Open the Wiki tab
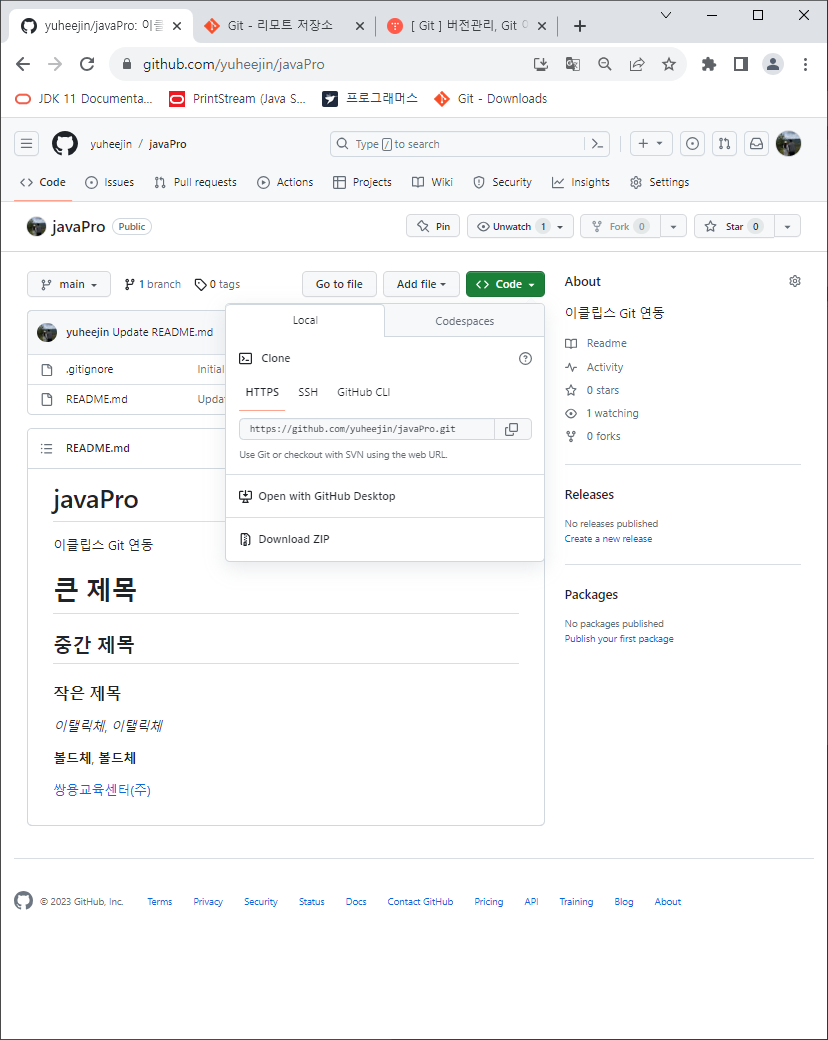 pyautogui.click(x=433, y=182)
